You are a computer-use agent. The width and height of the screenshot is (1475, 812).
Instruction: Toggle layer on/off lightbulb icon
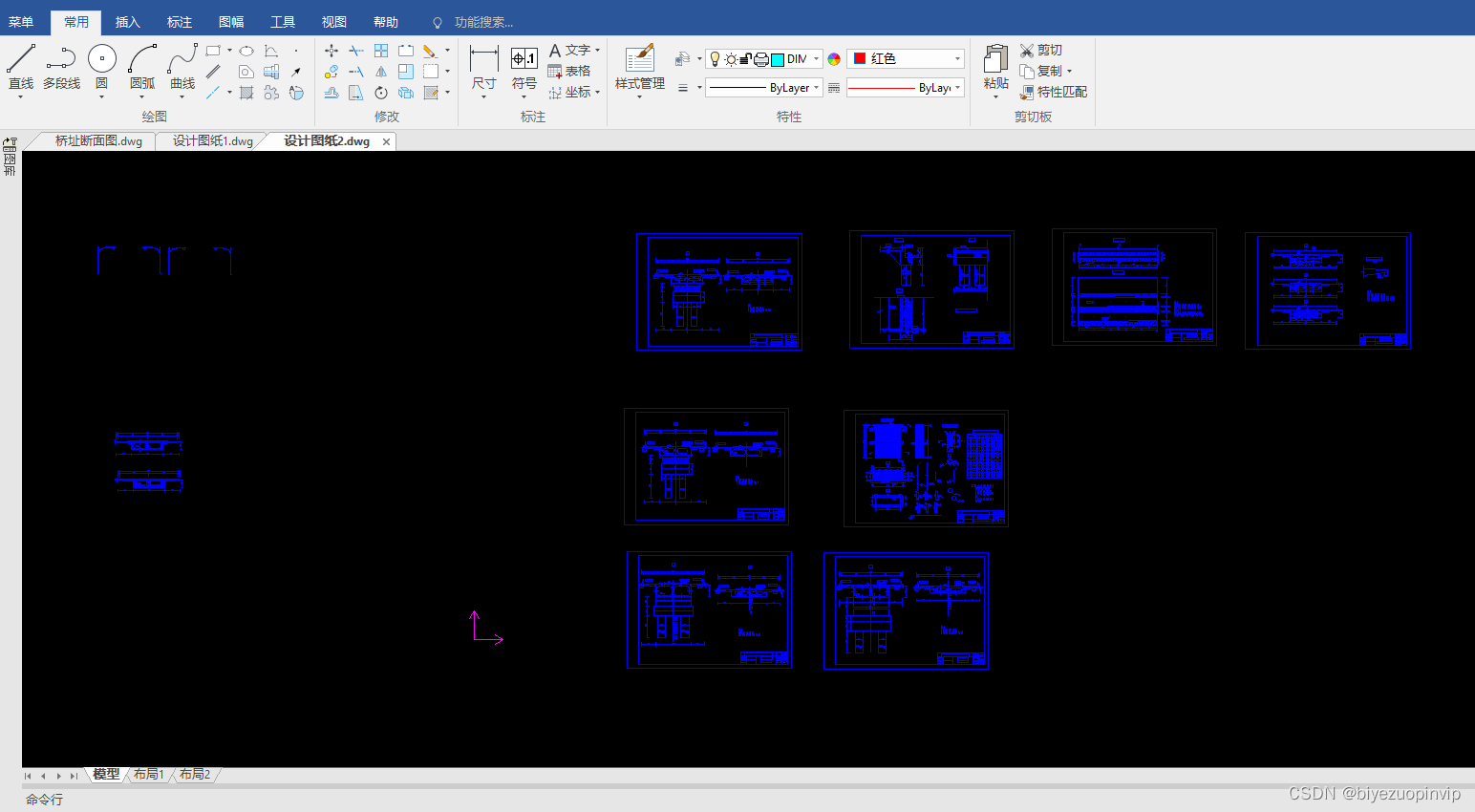click(715, 59)
